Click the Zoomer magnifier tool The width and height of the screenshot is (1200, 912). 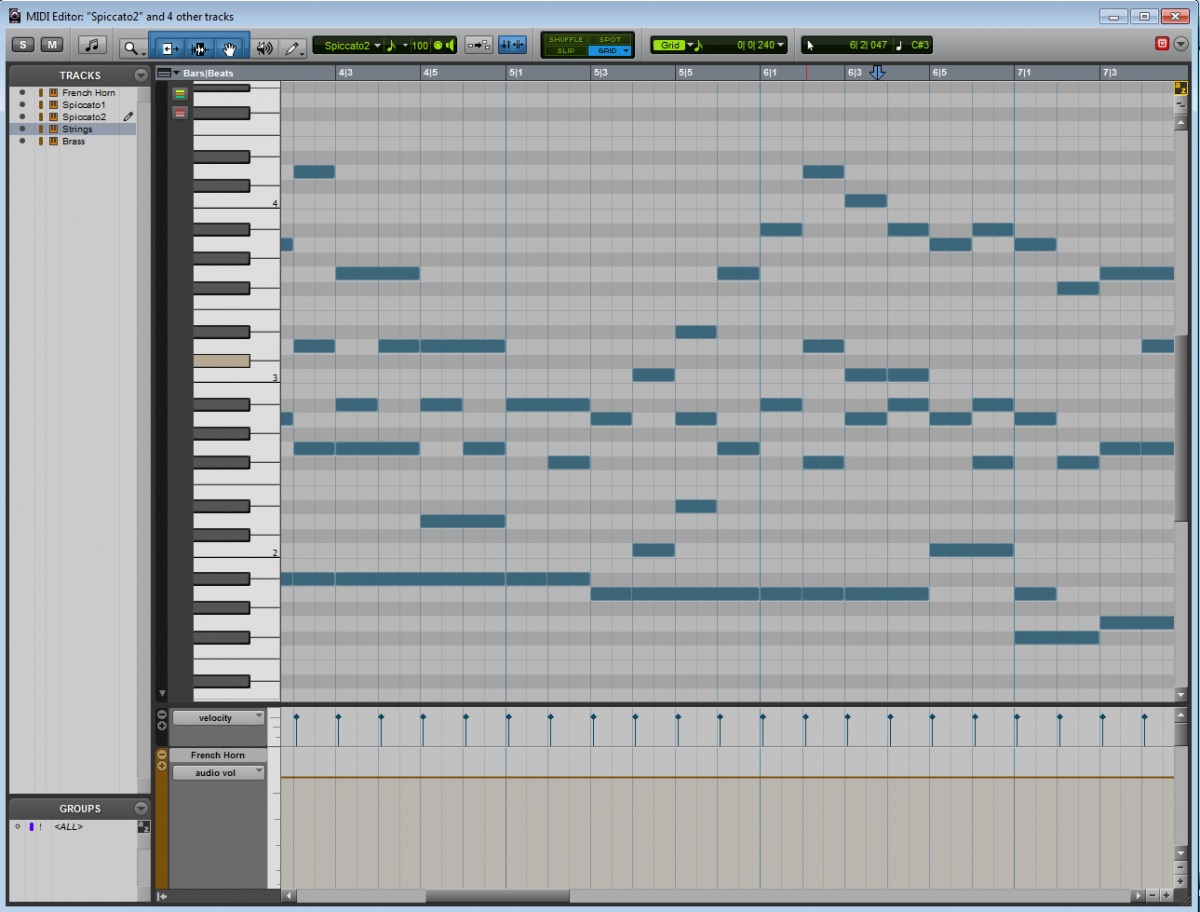(x=130, y=47)
